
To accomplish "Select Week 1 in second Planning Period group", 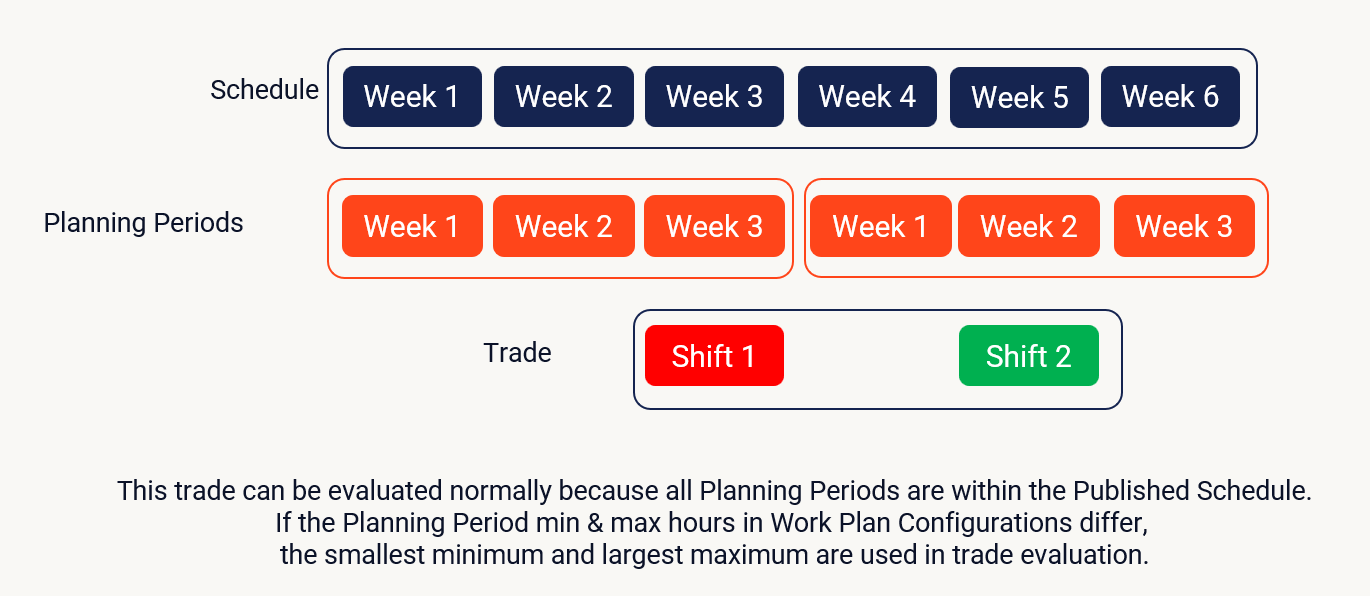I will point(880,226).
